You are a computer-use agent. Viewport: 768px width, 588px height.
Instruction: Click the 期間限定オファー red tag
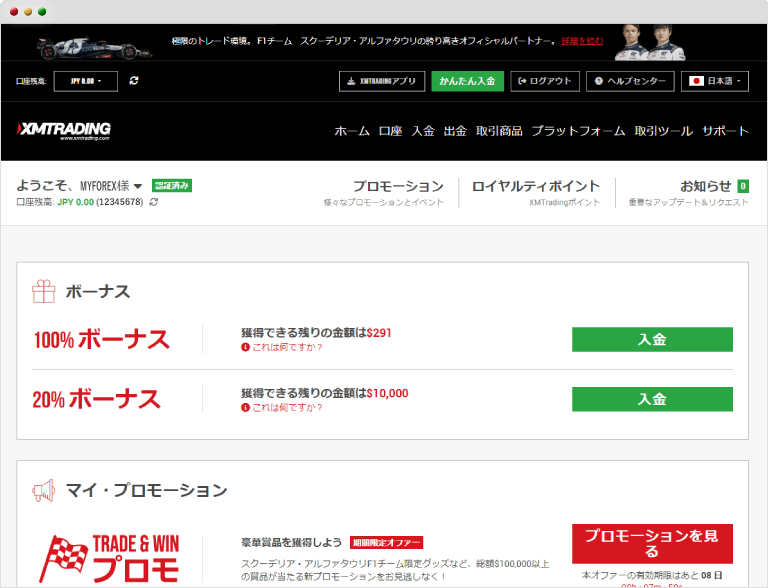tap(386, 543)
